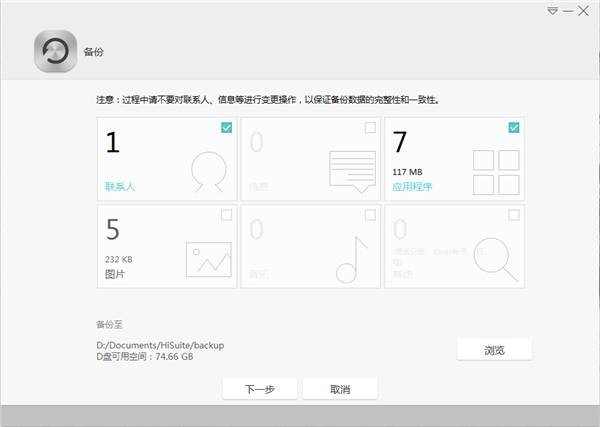This screenshot has width=600, height=427.
Task: Open the title bar dropdown menu arrow
Action: pos(552,10)
